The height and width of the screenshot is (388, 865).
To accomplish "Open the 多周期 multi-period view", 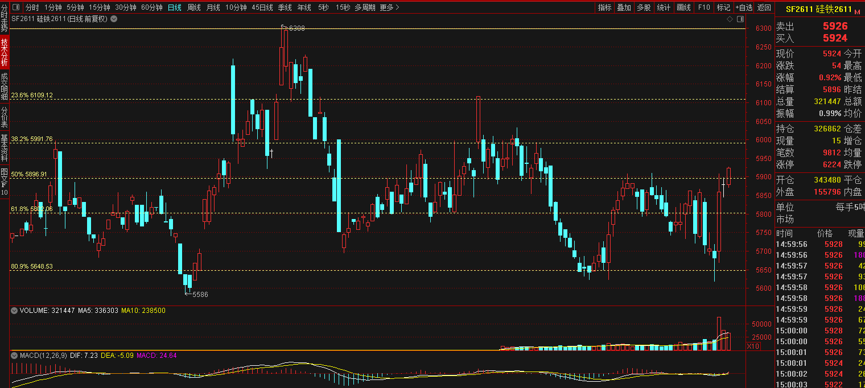I will pos(365,8).
